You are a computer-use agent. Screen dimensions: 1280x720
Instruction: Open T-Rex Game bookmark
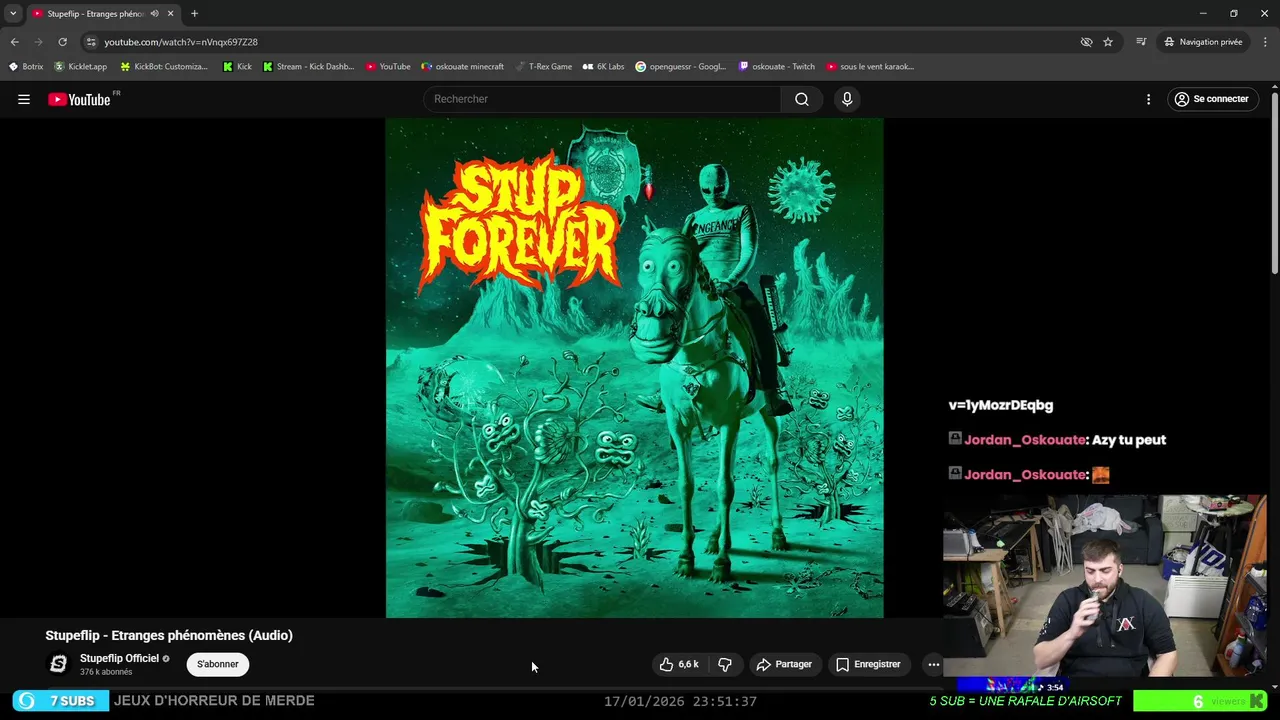tap(543, 67)
